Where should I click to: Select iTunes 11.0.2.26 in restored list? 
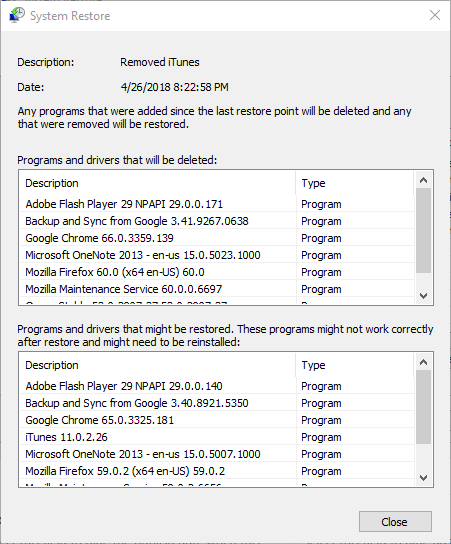pyautogui.click(x=217, y=437)
